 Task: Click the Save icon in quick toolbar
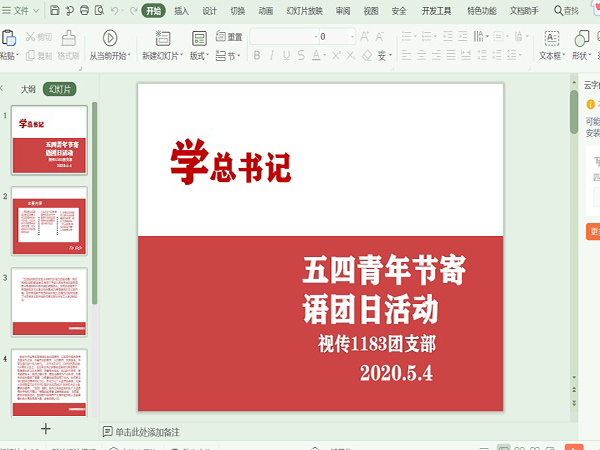click(55, 10)
